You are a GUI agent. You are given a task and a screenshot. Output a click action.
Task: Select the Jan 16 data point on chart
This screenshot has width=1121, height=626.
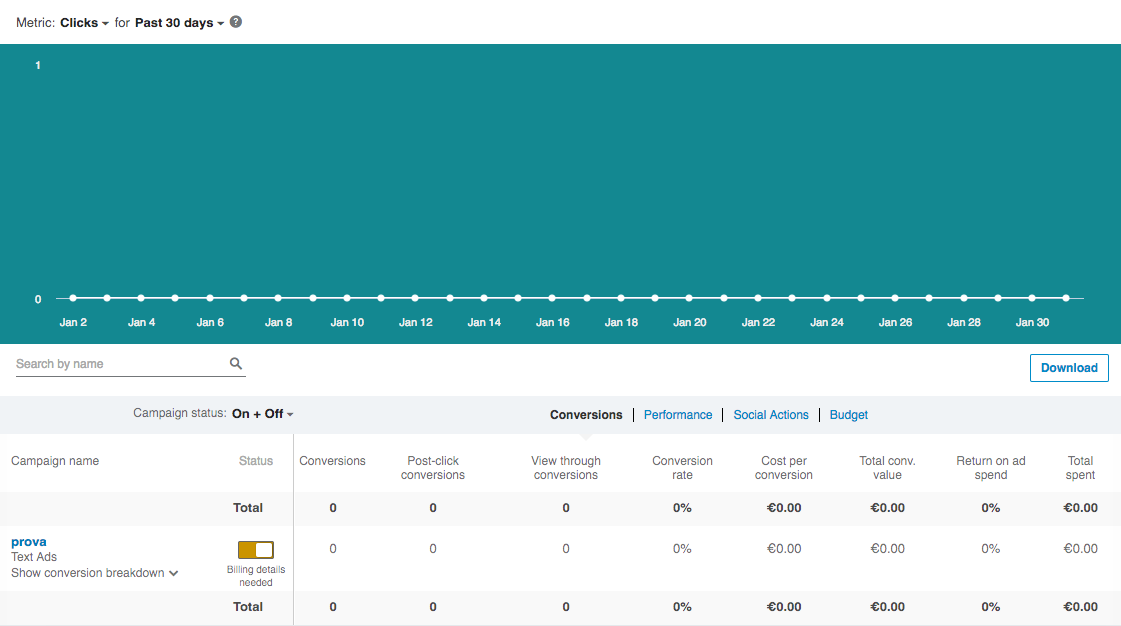pyautogui.click(x=552, y=297)
